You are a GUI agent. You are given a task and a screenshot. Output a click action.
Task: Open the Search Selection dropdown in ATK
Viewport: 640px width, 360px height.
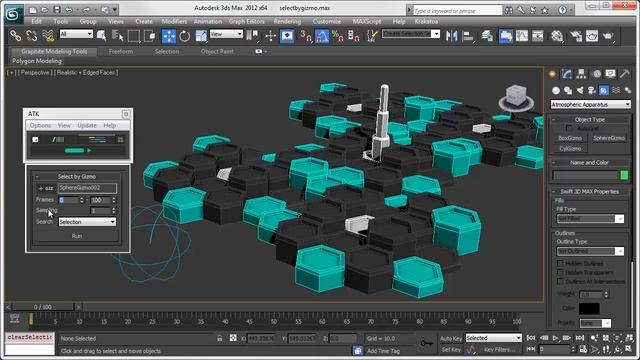pyautogui.click(x=87, y=222)
